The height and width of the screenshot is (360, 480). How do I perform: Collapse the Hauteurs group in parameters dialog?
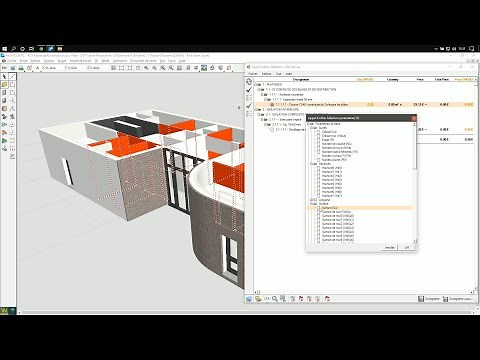tap(311, 164)
